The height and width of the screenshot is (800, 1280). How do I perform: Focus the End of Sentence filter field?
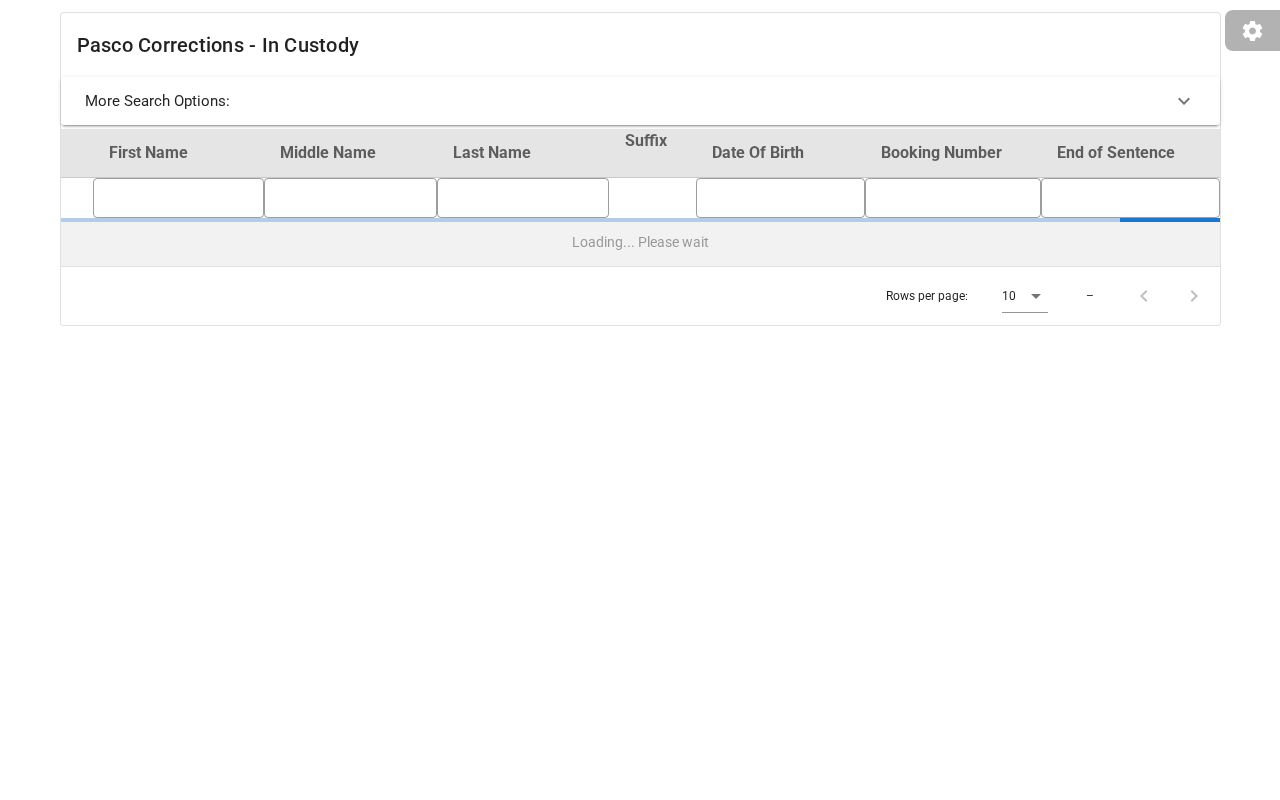[x=1130, y=198]
